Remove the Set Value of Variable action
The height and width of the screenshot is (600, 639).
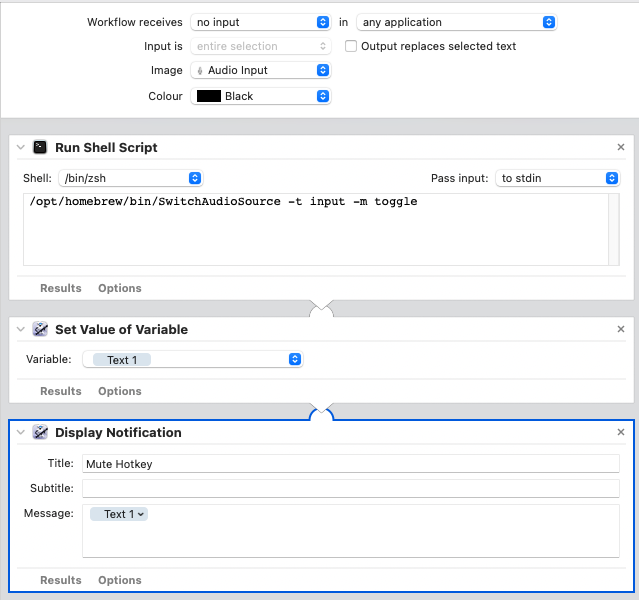(x=621, y=329)
